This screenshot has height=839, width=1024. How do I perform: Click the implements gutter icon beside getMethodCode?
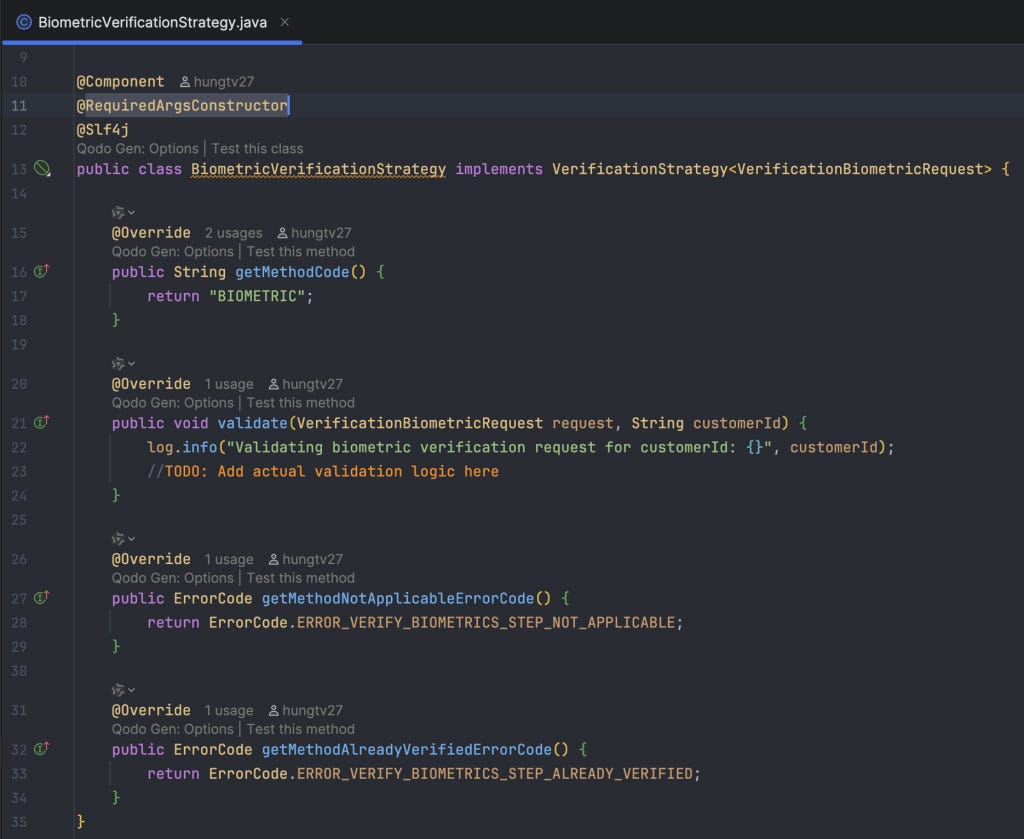pos(41,271)
